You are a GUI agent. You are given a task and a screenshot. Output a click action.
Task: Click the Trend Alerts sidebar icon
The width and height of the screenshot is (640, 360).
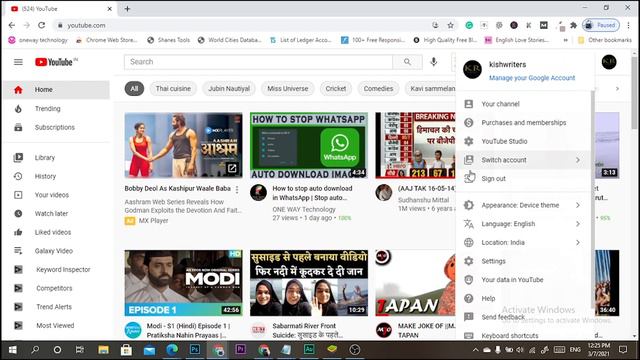click(18, 307)
